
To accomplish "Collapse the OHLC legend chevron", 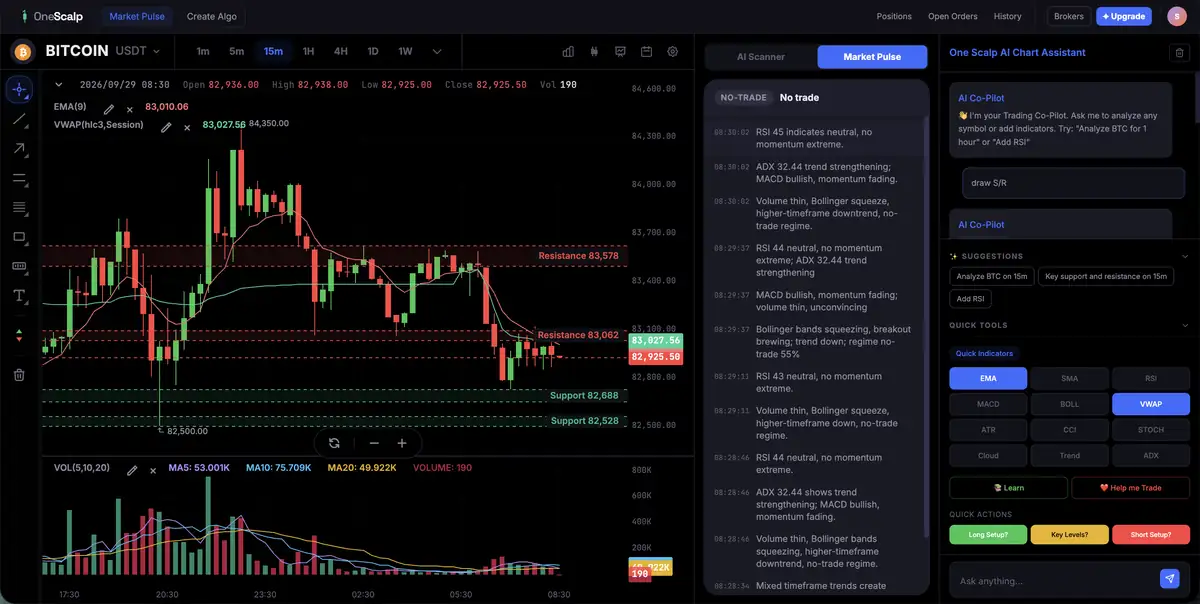I will click(59, 85).
